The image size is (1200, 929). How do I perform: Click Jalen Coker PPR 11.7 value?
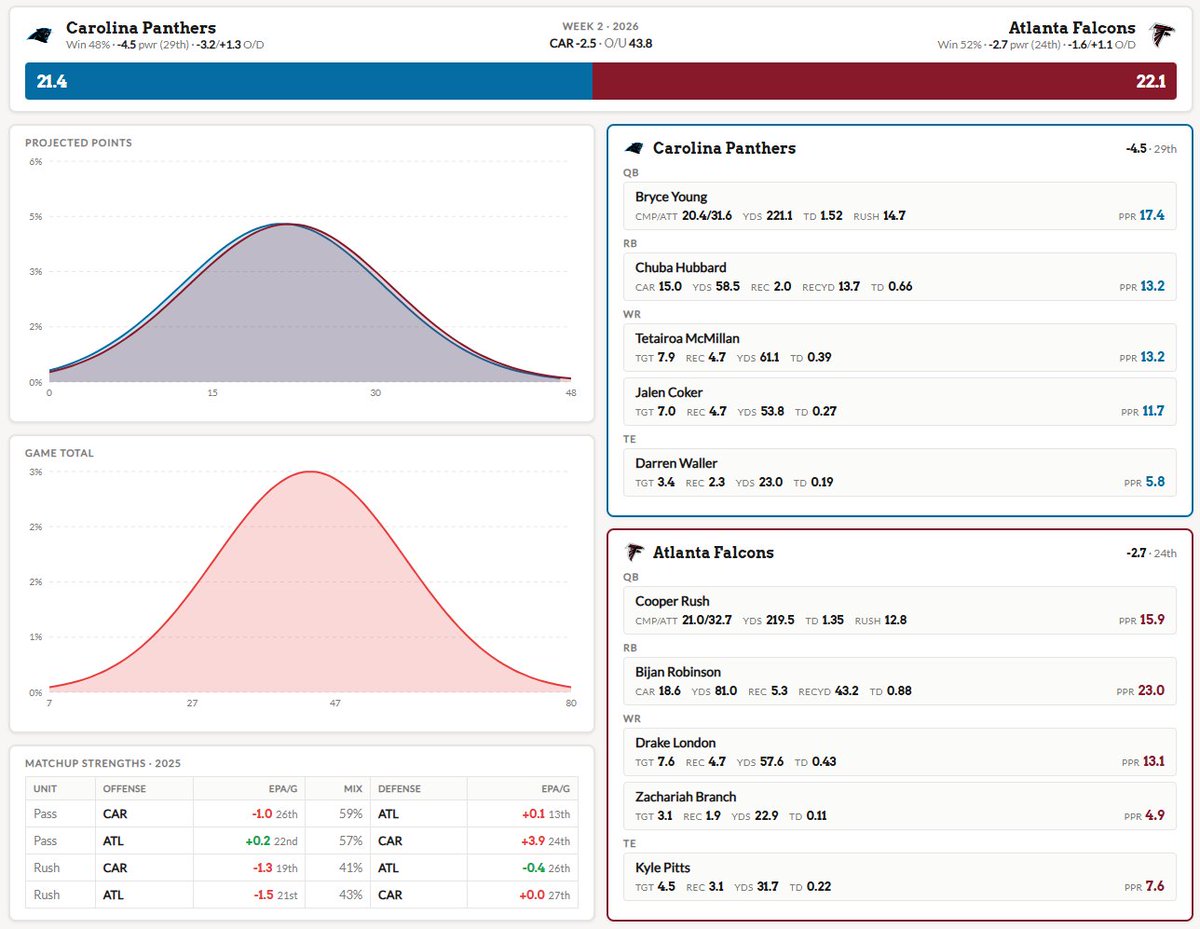(x=1142, y=410)
